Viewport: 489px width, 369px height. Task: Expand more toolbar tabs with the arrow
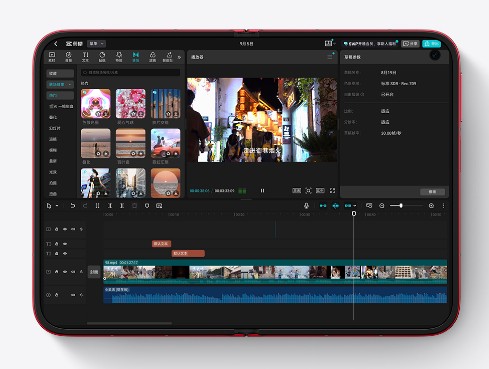pos(179,57)
